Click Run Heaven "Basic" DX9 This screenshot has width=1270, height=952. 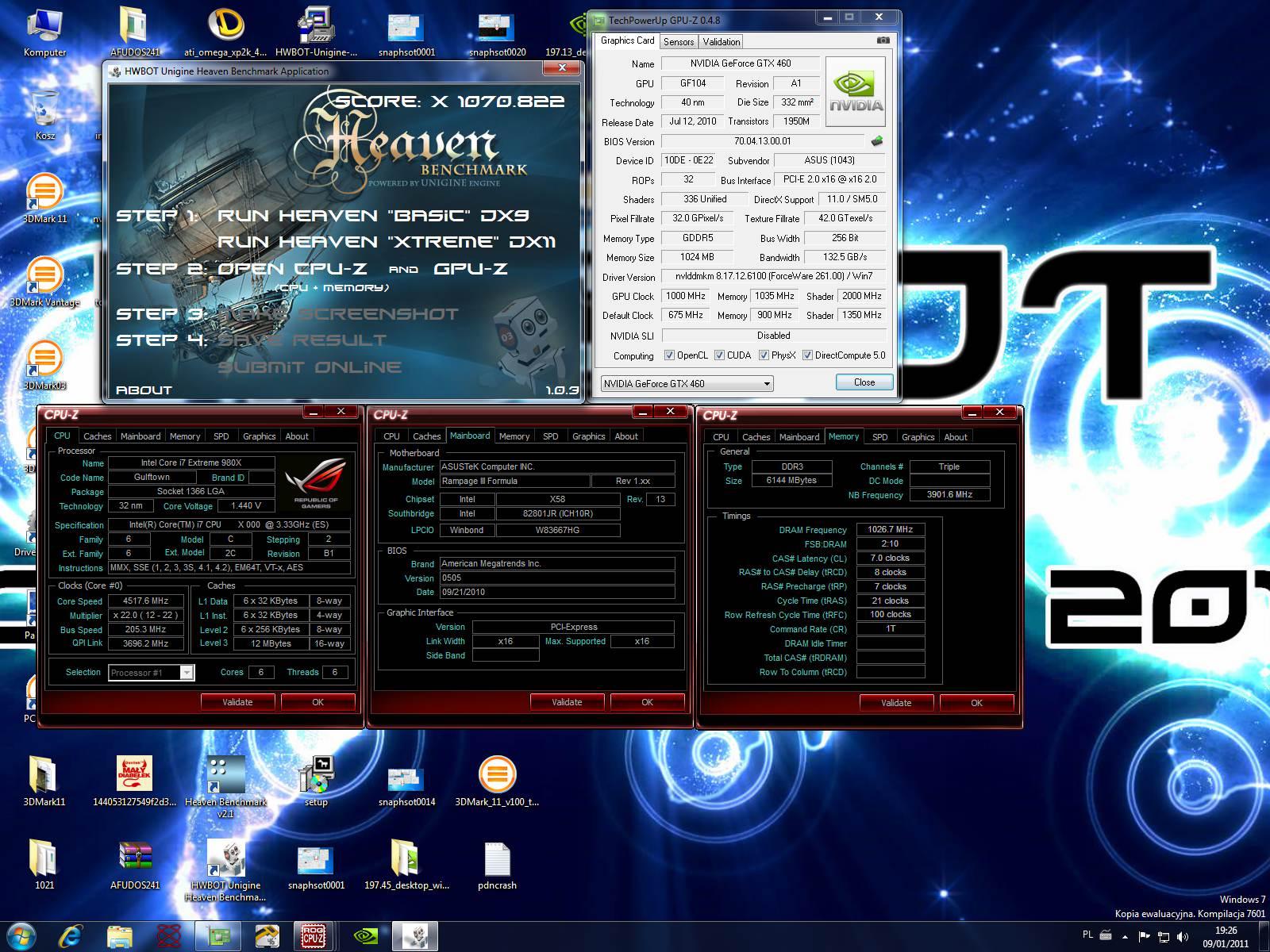(373, 216)
